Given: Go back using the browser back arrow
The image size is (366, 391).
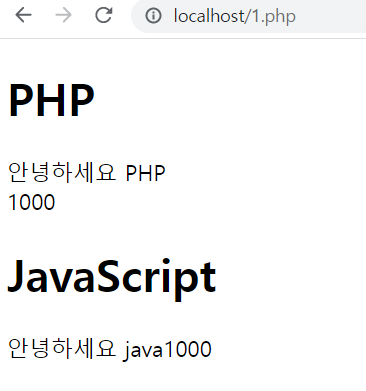Looking at the screenshot, I should click(x=23, y=15).
